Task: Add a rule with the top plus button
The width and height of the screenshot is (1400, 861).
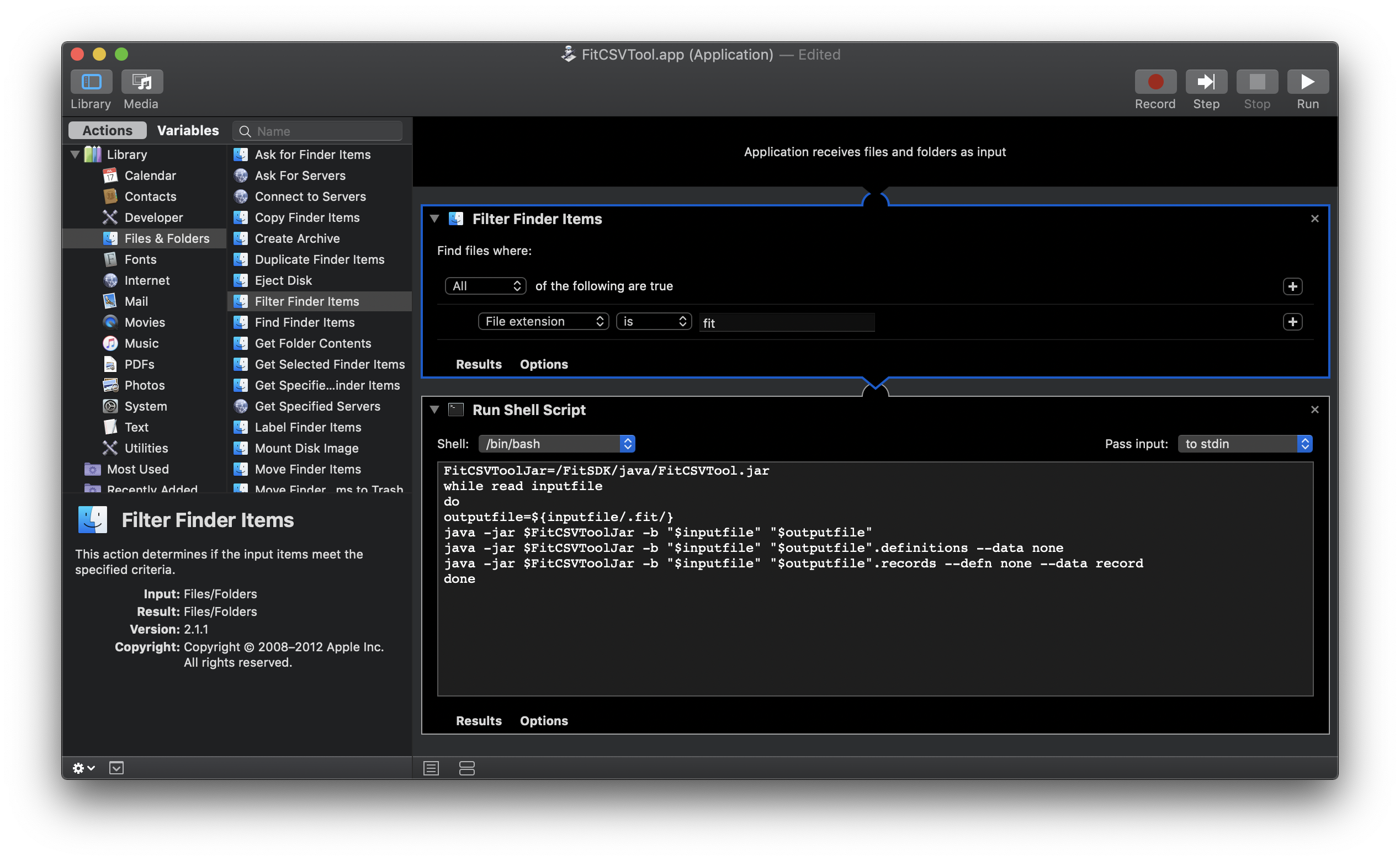Action: click(x=1292, y=286)
